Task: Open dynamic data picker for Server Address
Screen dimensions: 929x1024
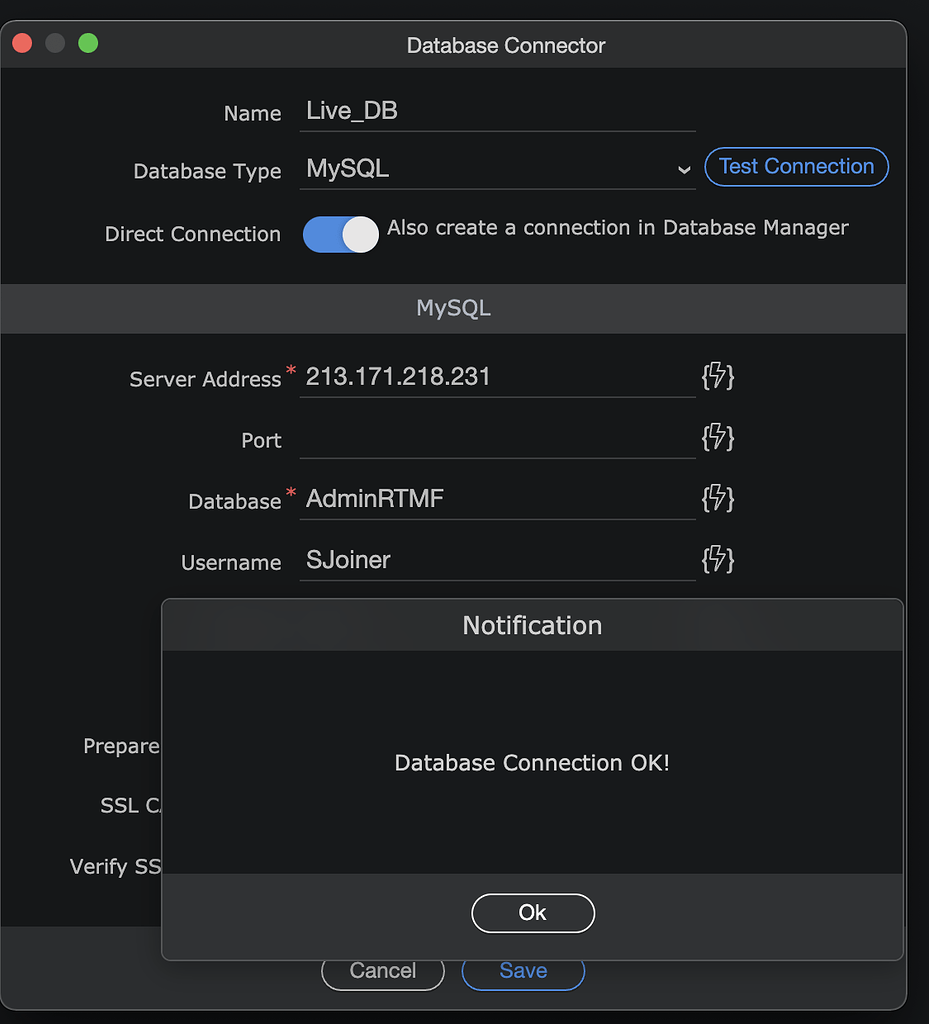Action: pyautogui.click(x=717, y=376)
